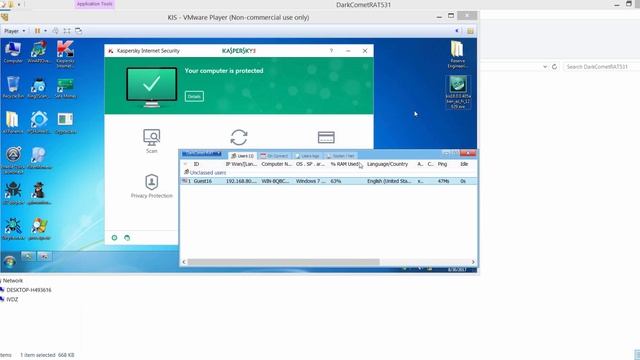640x360 pixels.
Task: Switch to the On Connect tab
Action: pyautogui.click(x=275, y=156)
